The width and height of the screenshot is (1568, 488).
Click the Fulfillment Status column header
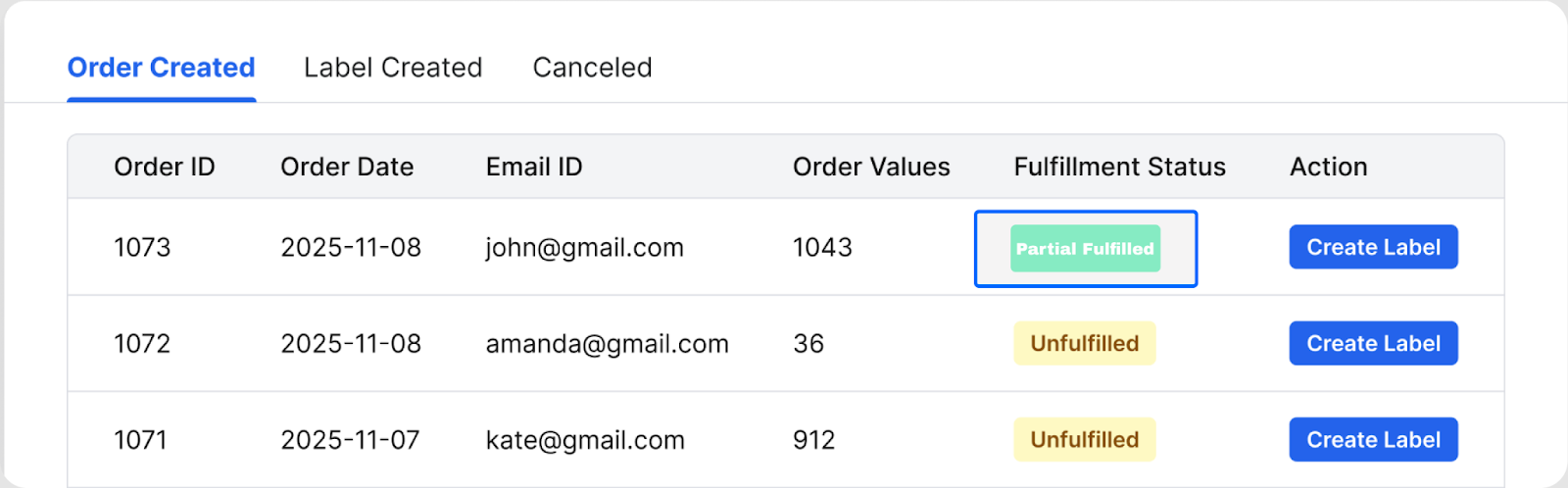(1119, 167)
